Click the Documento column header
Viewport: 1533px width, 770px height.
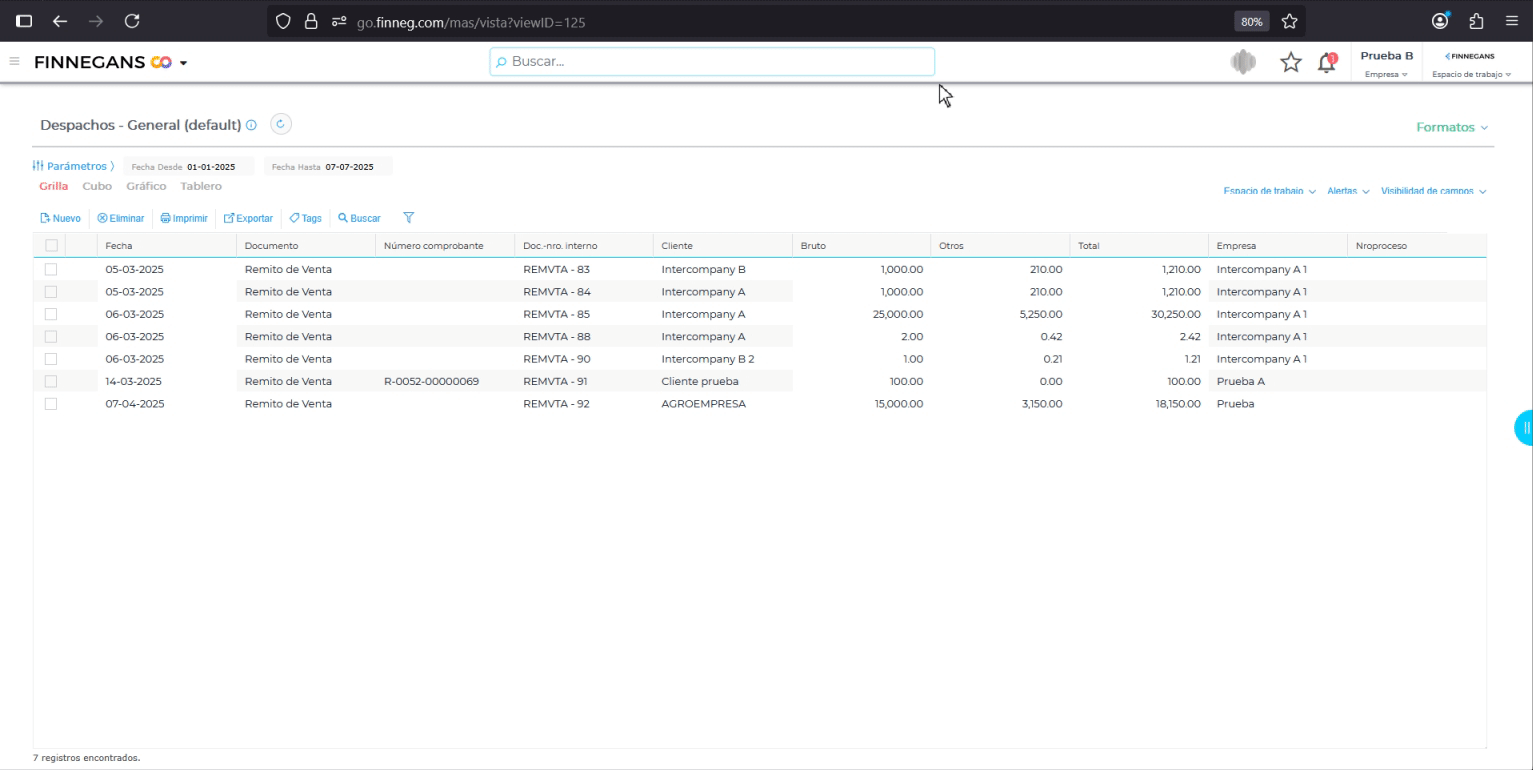tap(305, 246)
